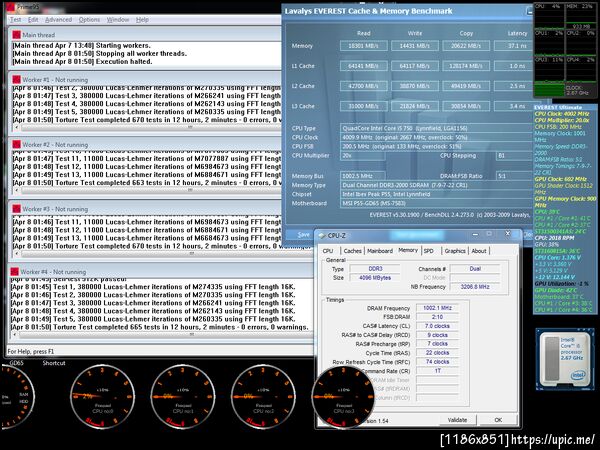Image resolution: width=600 pixels, height=450 pixels.
Task: Click the Intel Core i5 processor gadget
Action: [565, 359]
